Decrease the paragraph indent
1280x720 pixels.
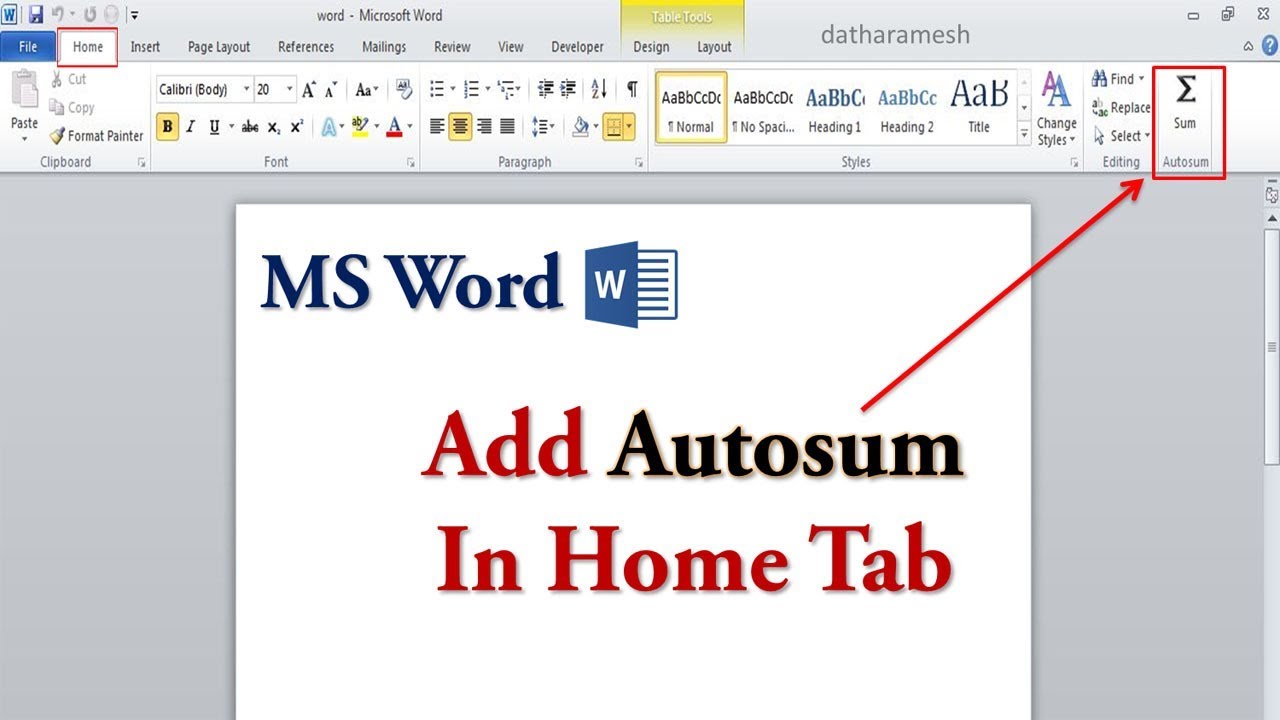point(545,90)
